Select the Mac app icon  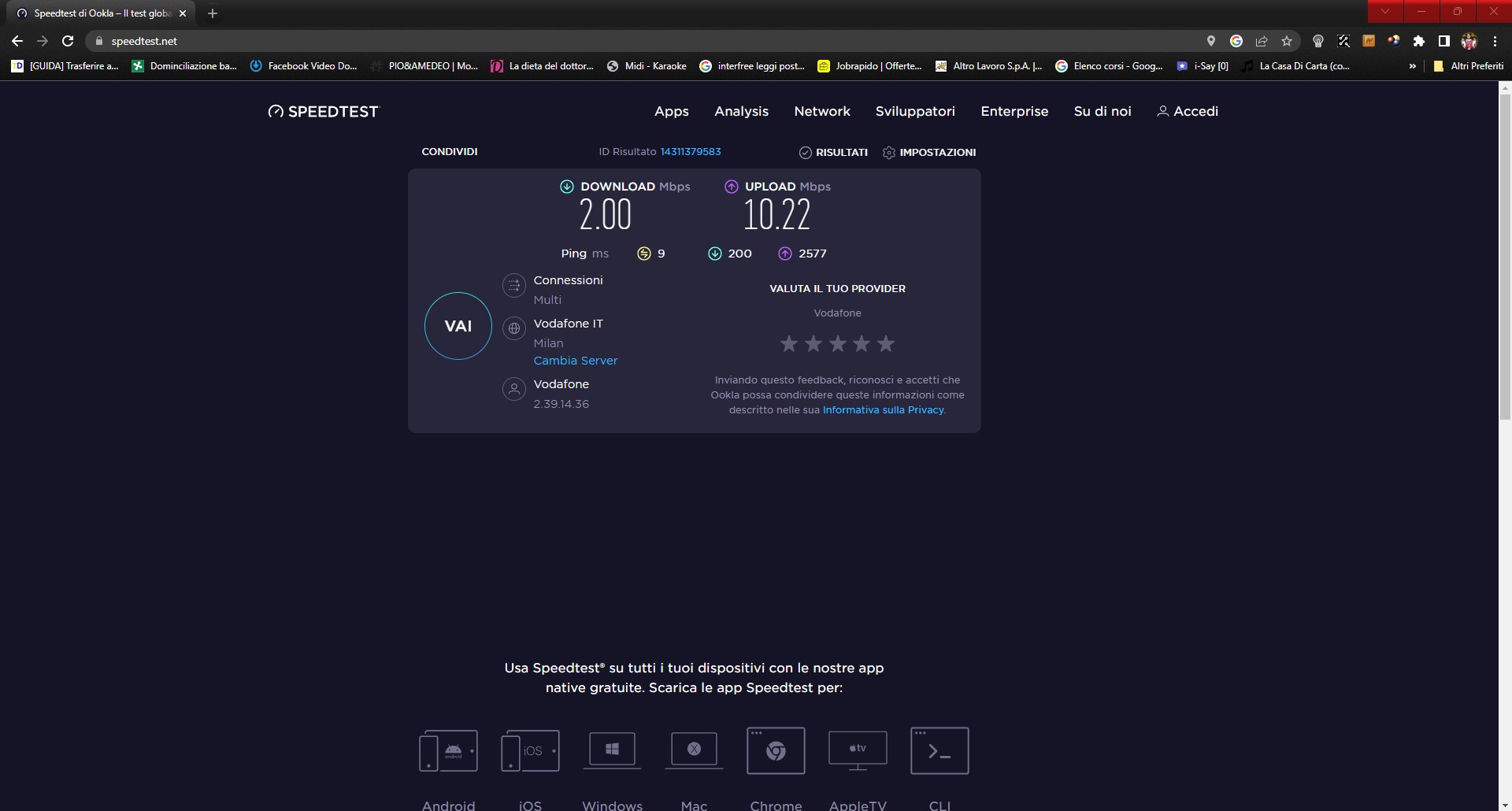click(x=694, y=750)
